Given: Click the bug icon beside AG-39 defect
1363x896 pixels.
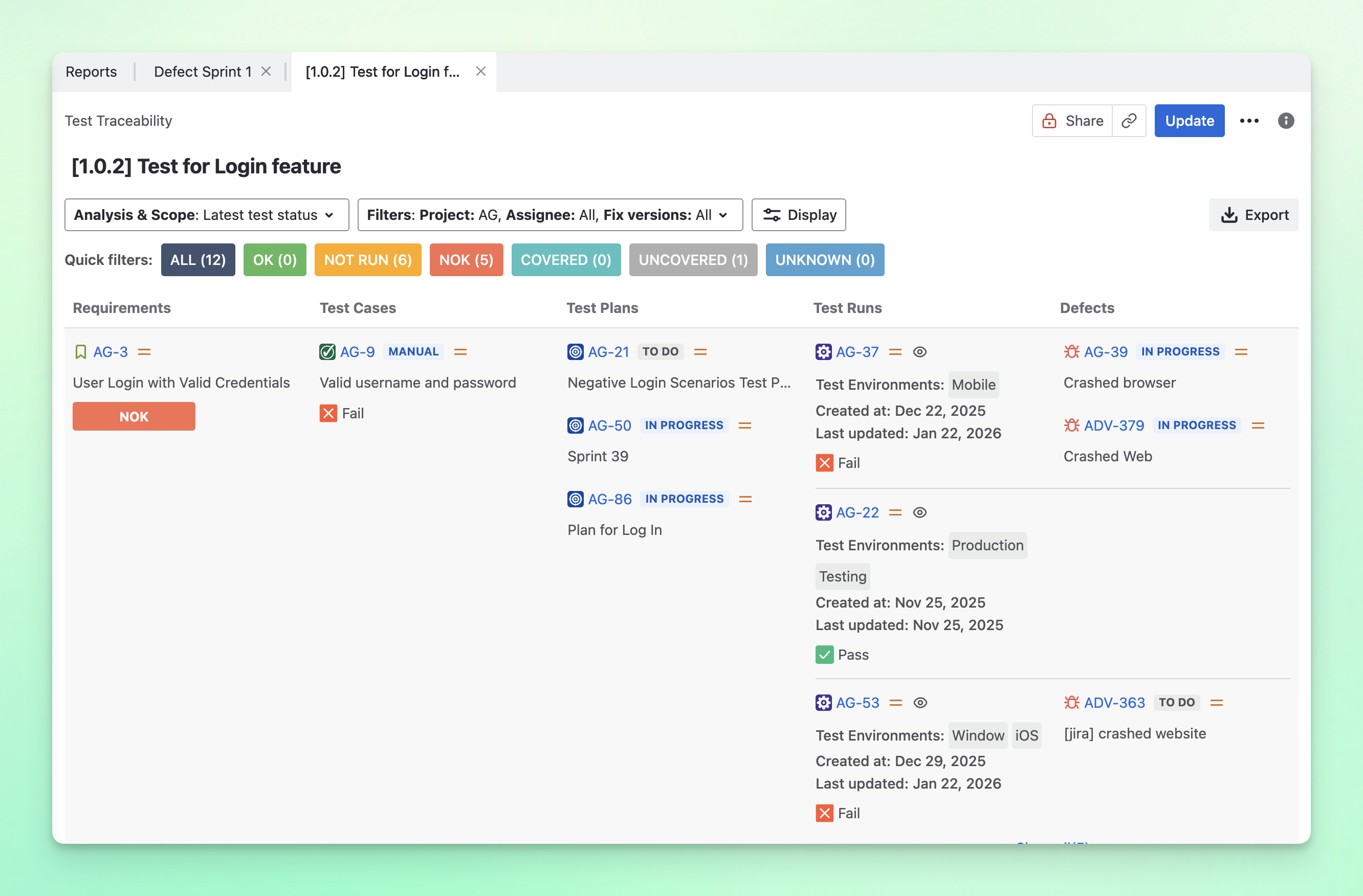Looking at the screenshot, I should tap(1071, 351).
